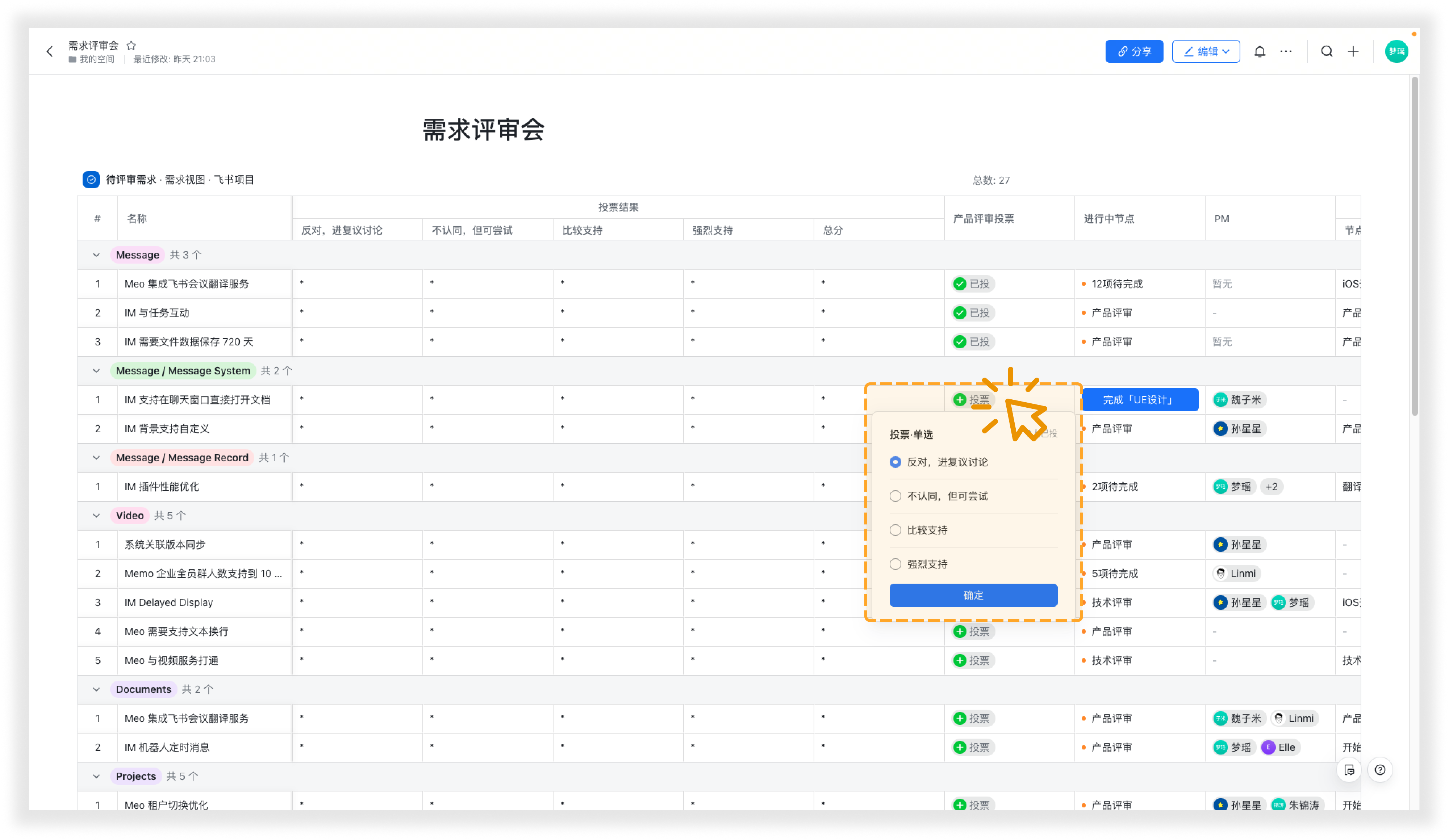Open the 编辑 mode dropdown
This screenshot has height=840, width=1449.
1206,52
